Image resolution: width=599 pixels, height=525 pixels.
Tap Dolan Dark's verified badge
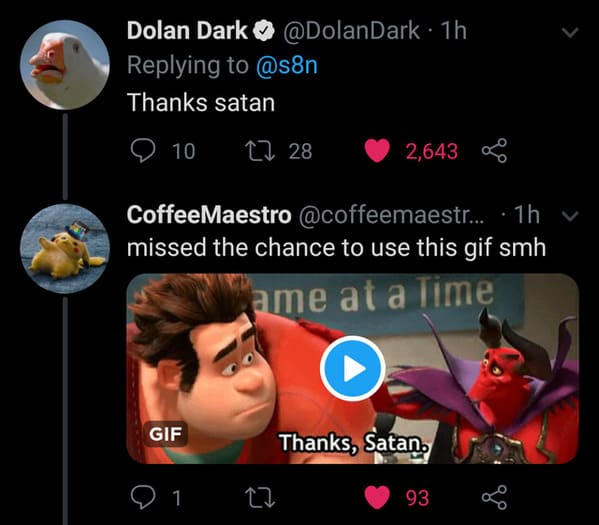(264, 31)
